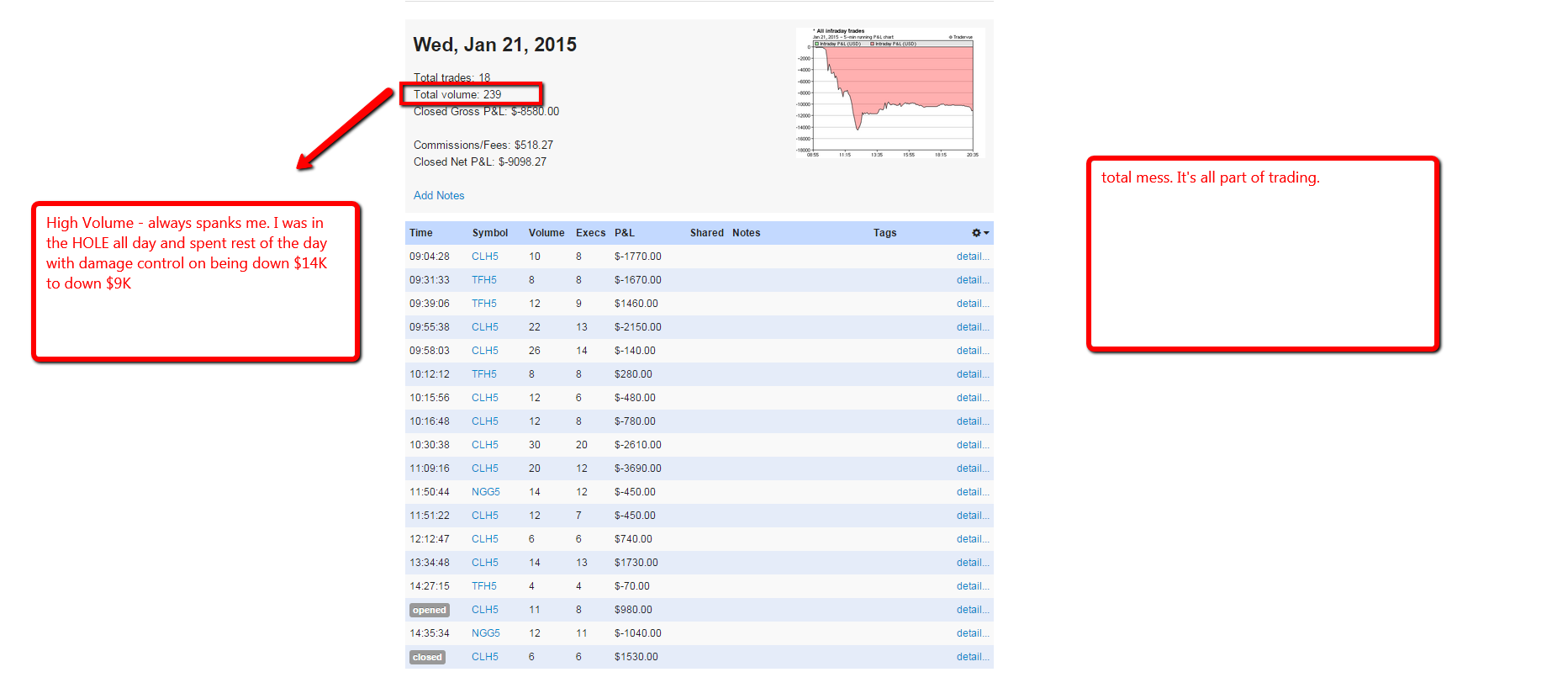Click the CLH5 symbol at 12:12:47
The image size is (1568, 688).
pyautogui.click(x=485, y=539)
